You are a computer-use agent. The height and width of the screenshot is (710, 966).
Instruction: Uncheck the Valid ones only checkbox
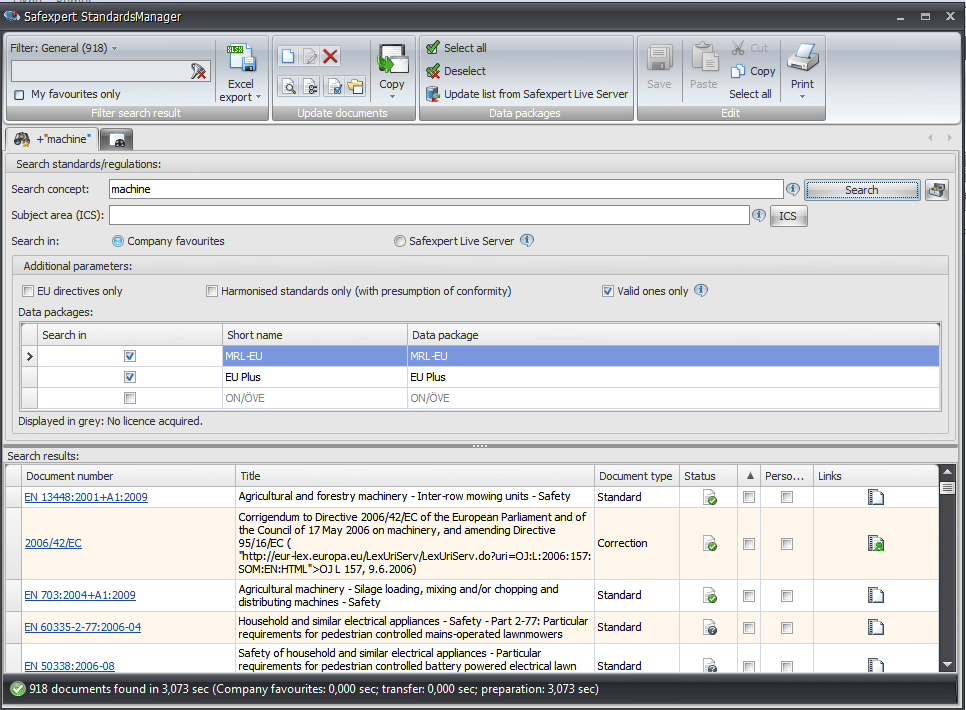click(608, 291)
